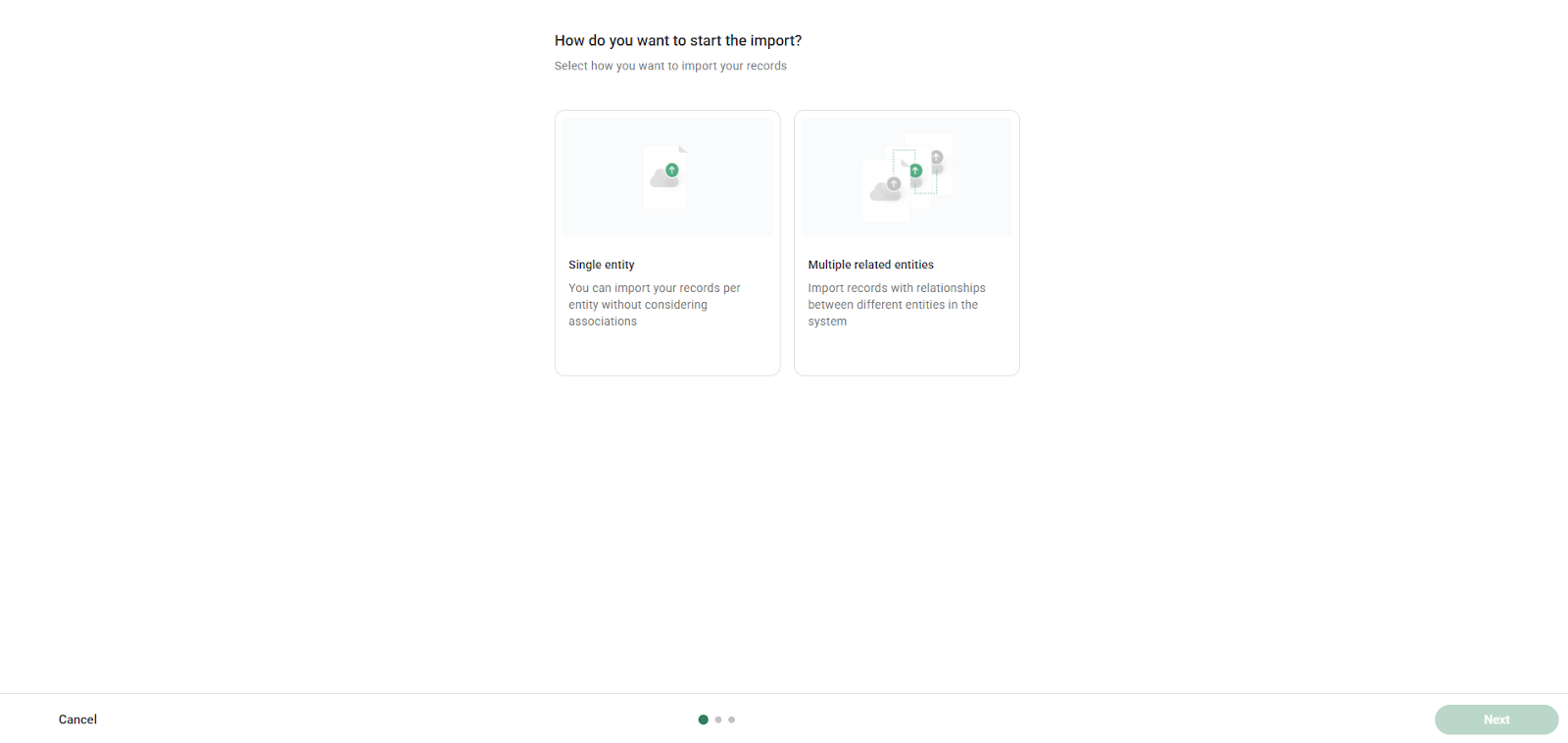Image resolution: width=1568 pixels, height=743 pixels.
Task: Click the second step indicator dot
Action: tap(718, 719)
